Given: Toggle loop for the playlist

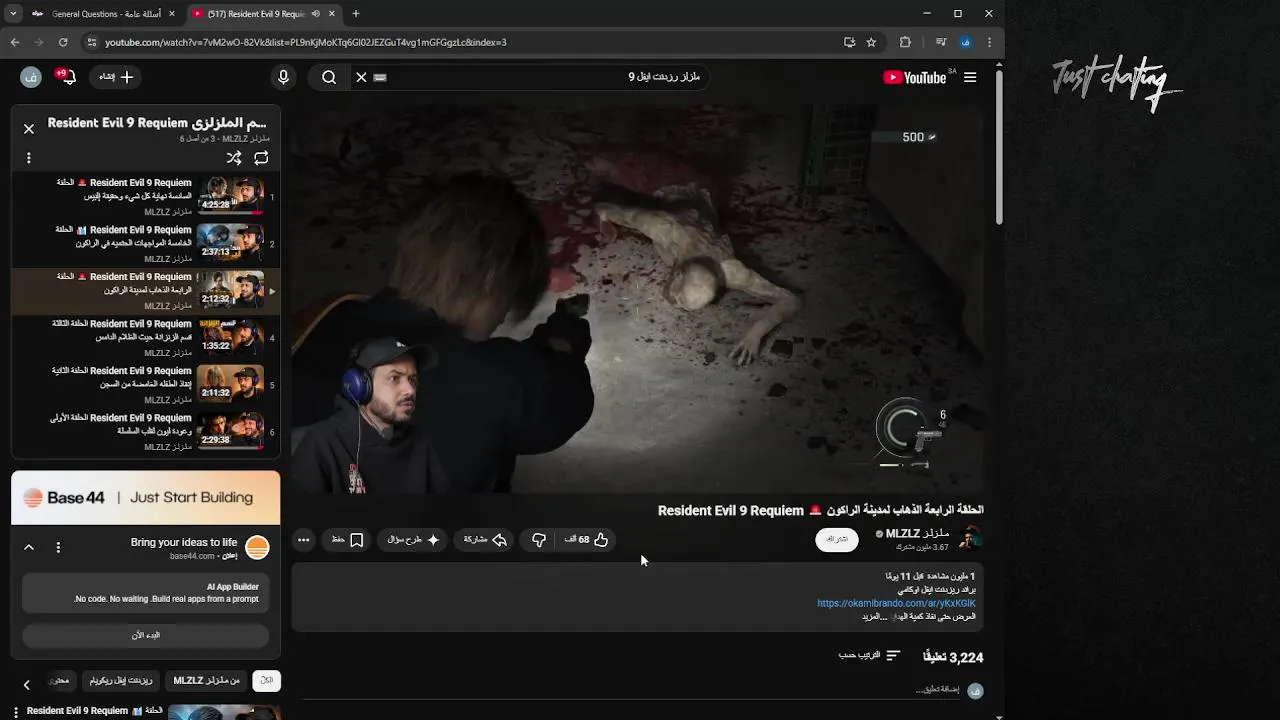Looking at the screenshot, I should (x=261, y=158).
